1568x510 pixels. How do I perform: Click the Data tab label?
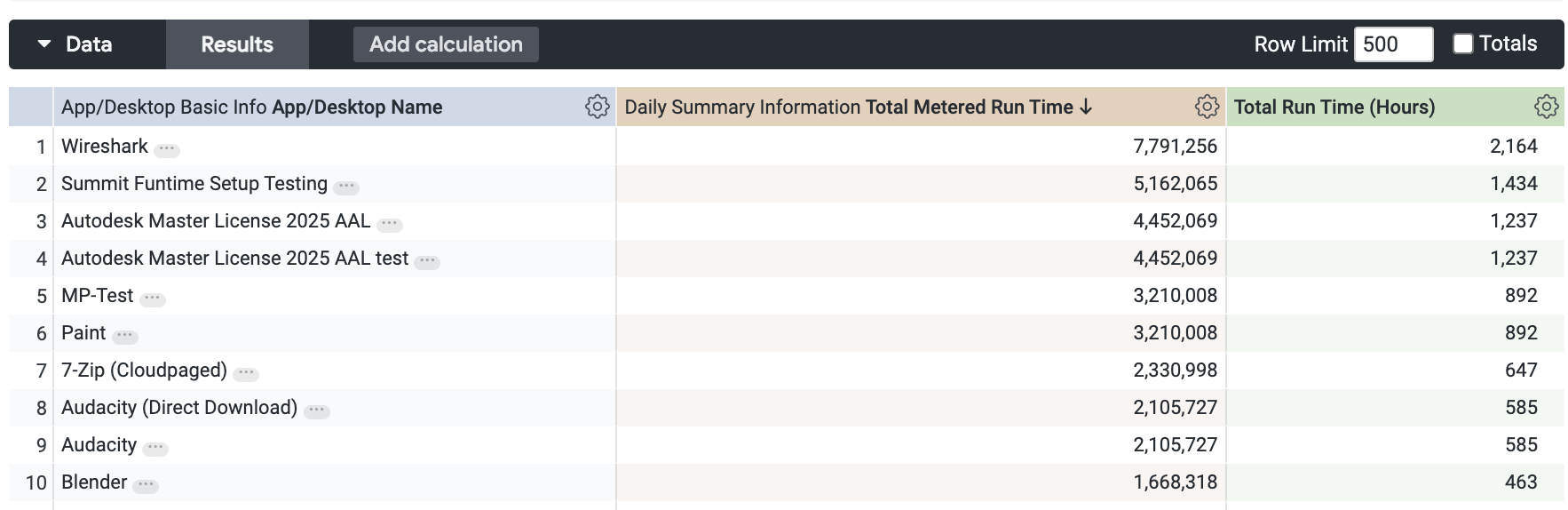[89, 44]
